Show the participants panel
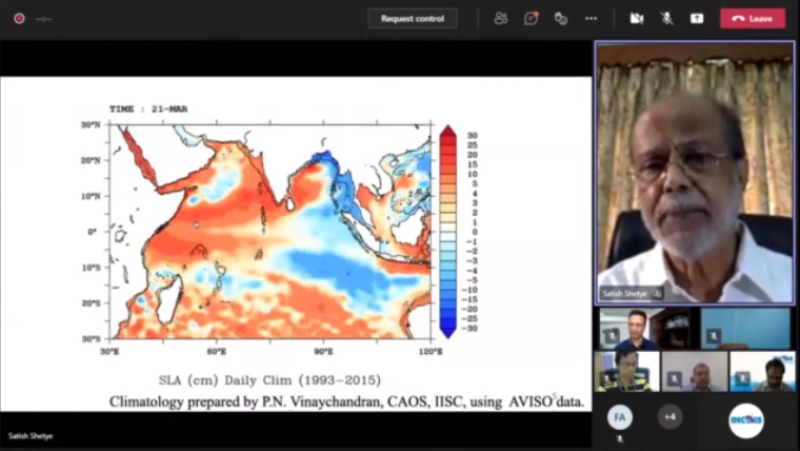This screenshot has height=451, width=800. click(x=501, y=18)
